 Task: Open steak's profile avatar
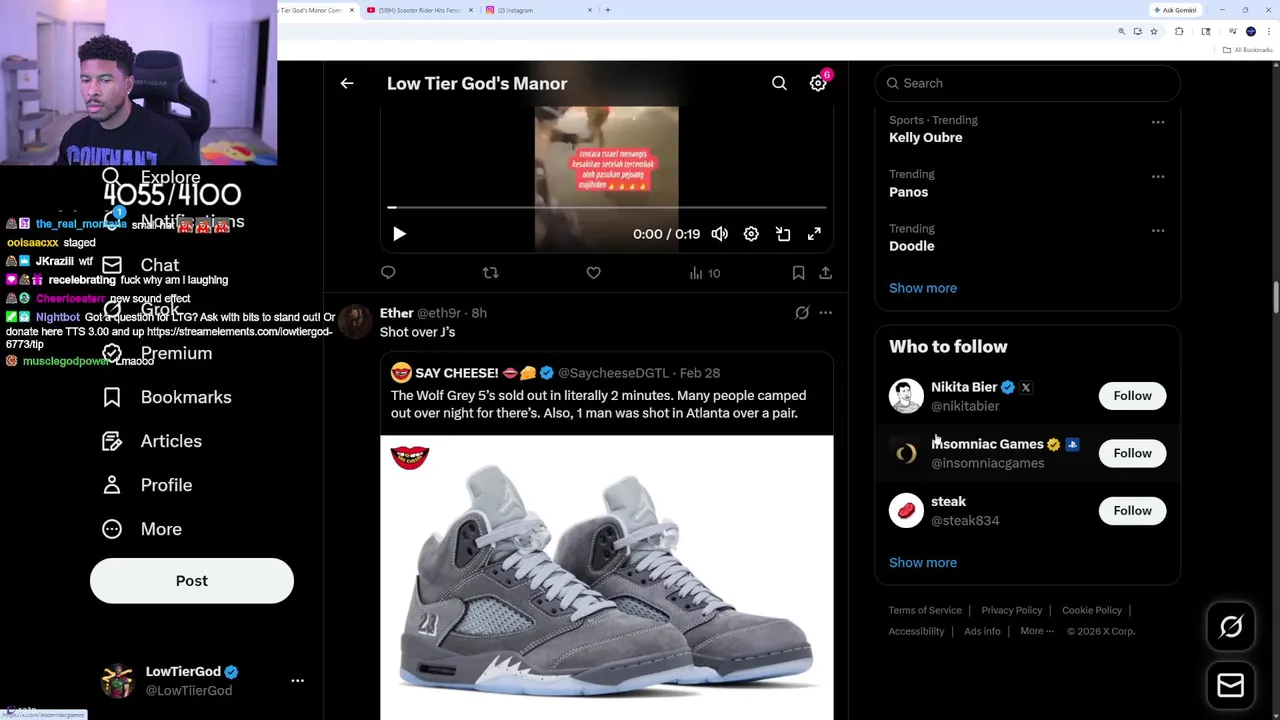click(906, 511)
